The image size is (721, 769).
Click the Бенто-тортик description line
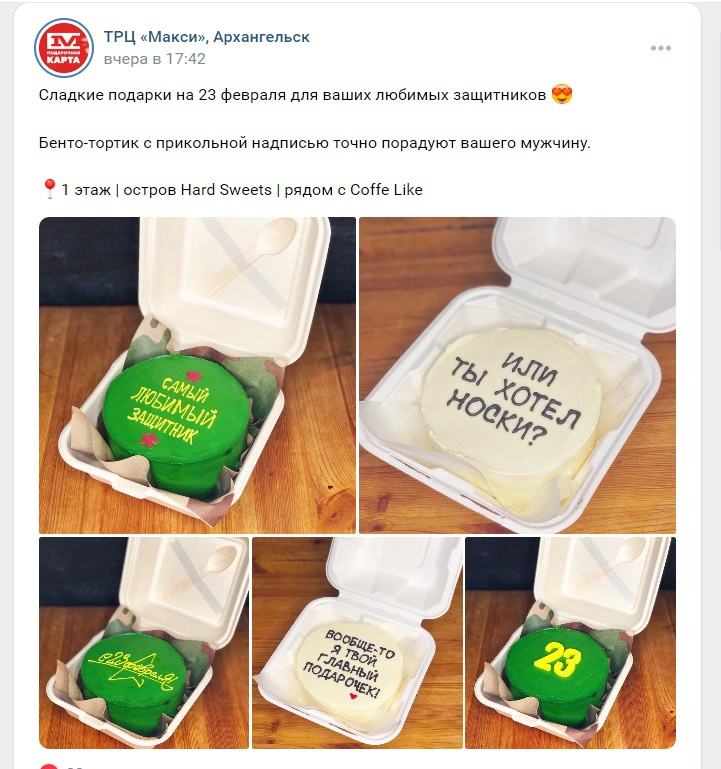[314, 143]
